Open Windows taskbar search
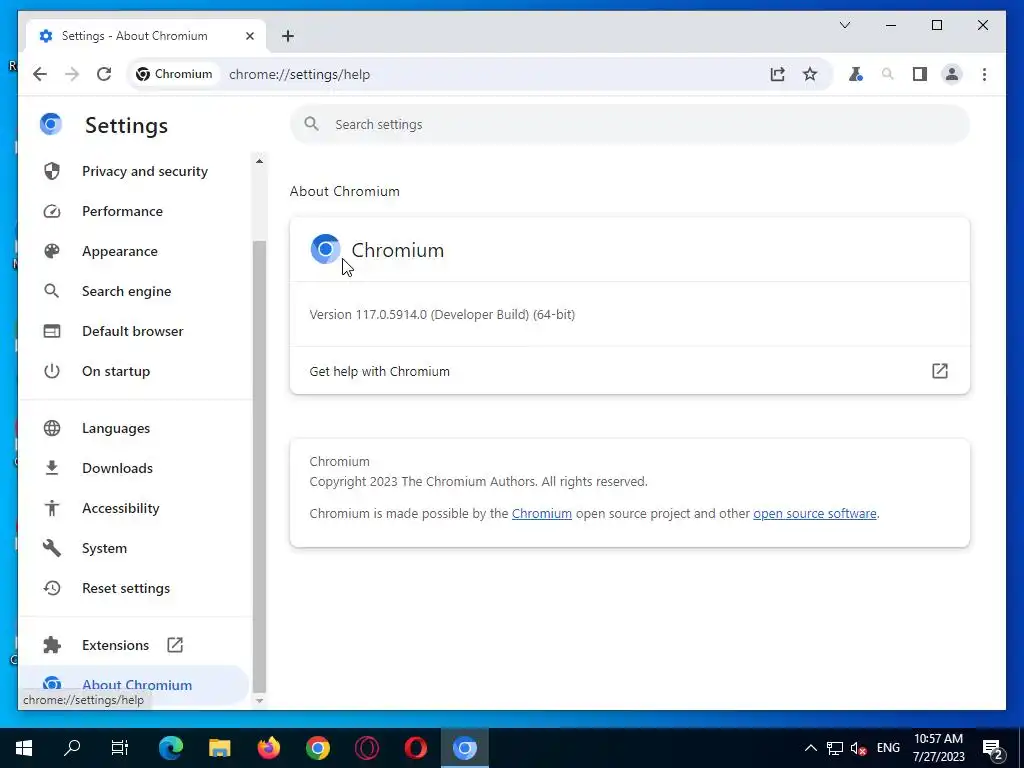 pyautogui.click(x=72, y=748)
